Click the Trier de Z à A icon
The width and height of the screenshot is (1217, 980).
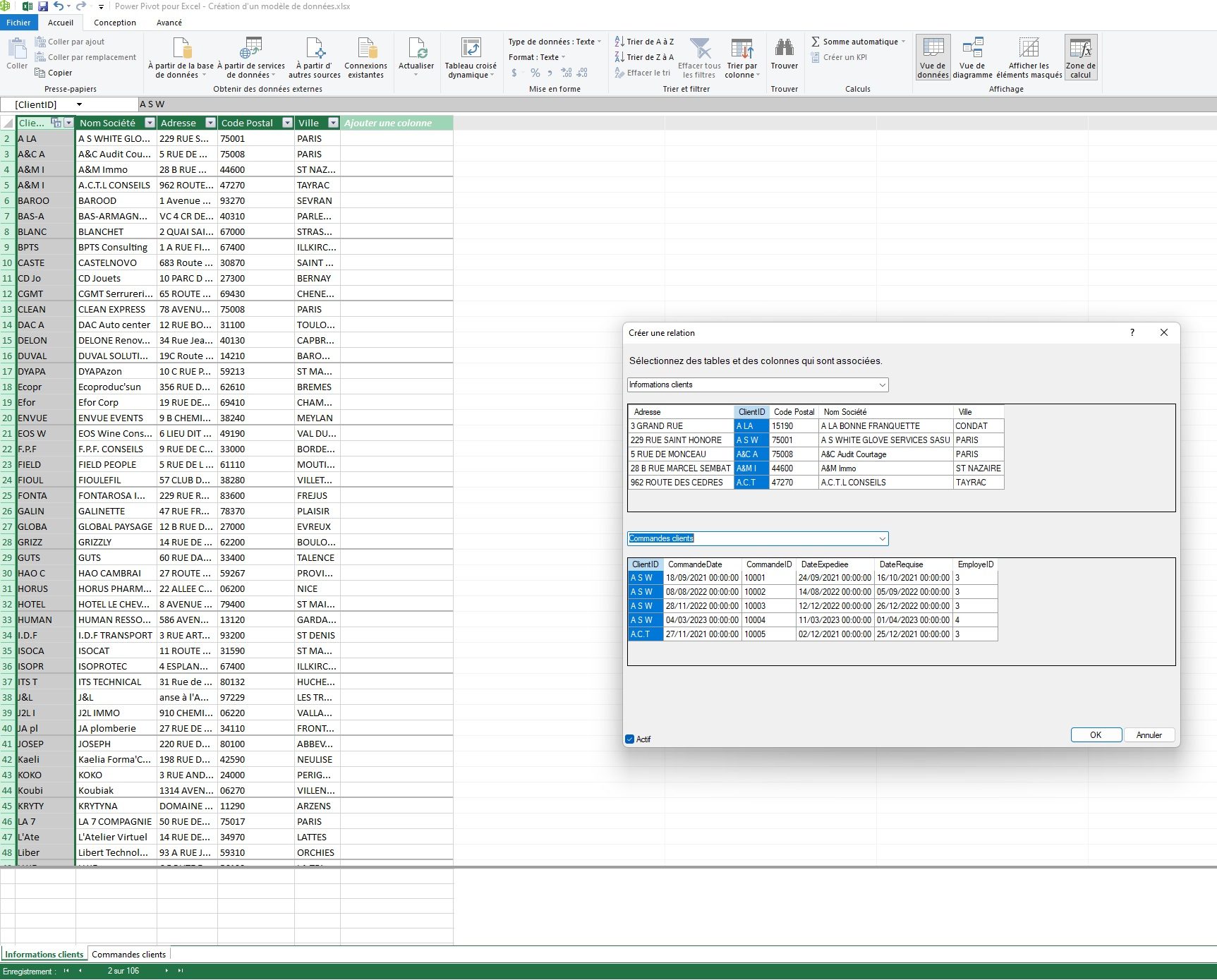tap(619, 56)
